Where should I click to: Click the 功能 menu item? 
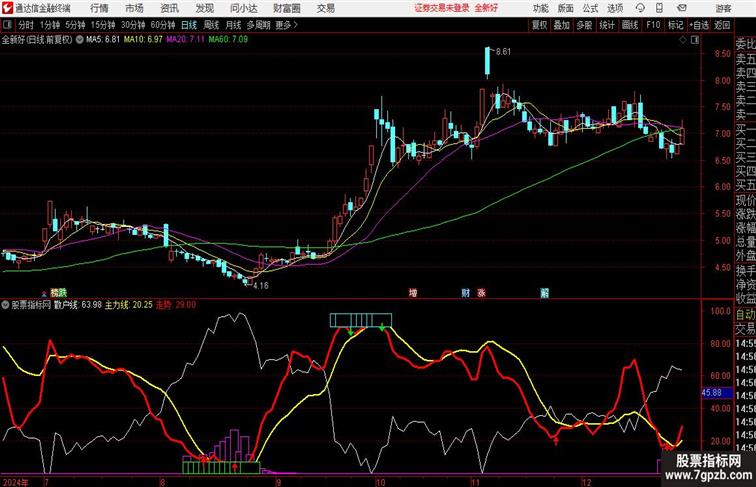coord(540,8)
